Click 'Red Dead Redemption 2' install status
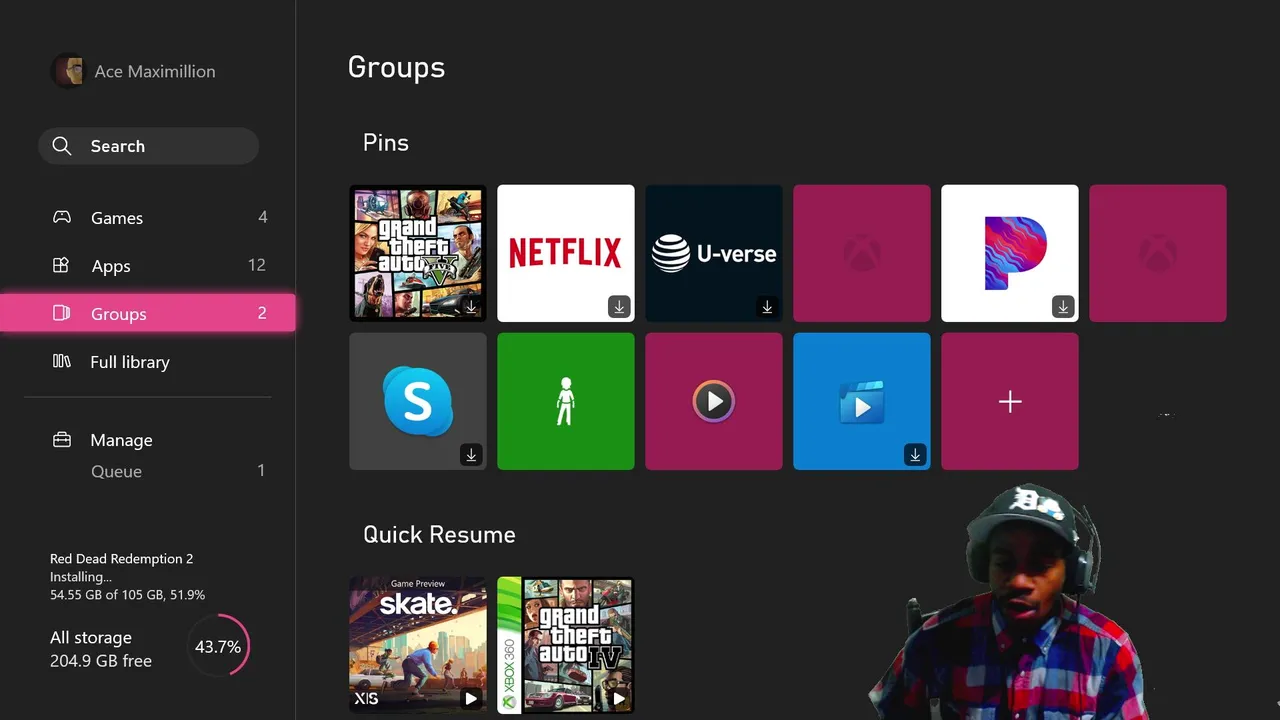The image size is (1280, 720). 122,559
